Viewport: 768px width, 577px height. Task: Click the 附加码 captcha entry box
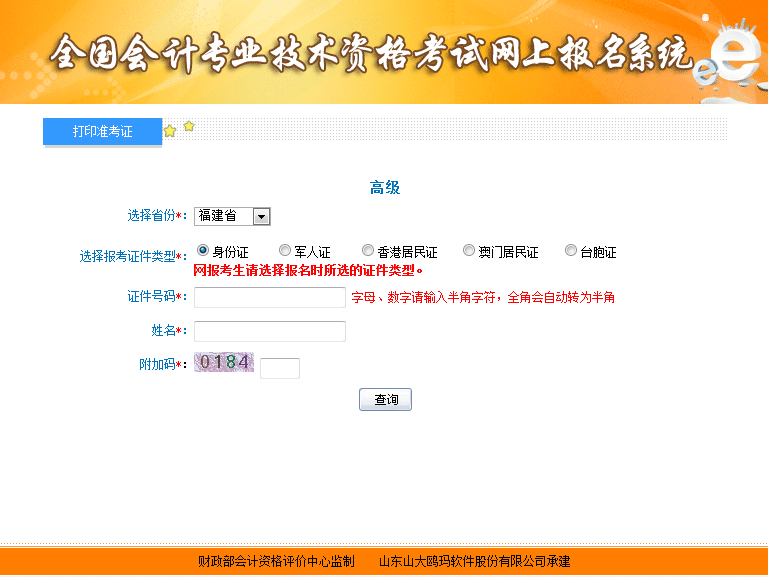[x=280, y=368]
